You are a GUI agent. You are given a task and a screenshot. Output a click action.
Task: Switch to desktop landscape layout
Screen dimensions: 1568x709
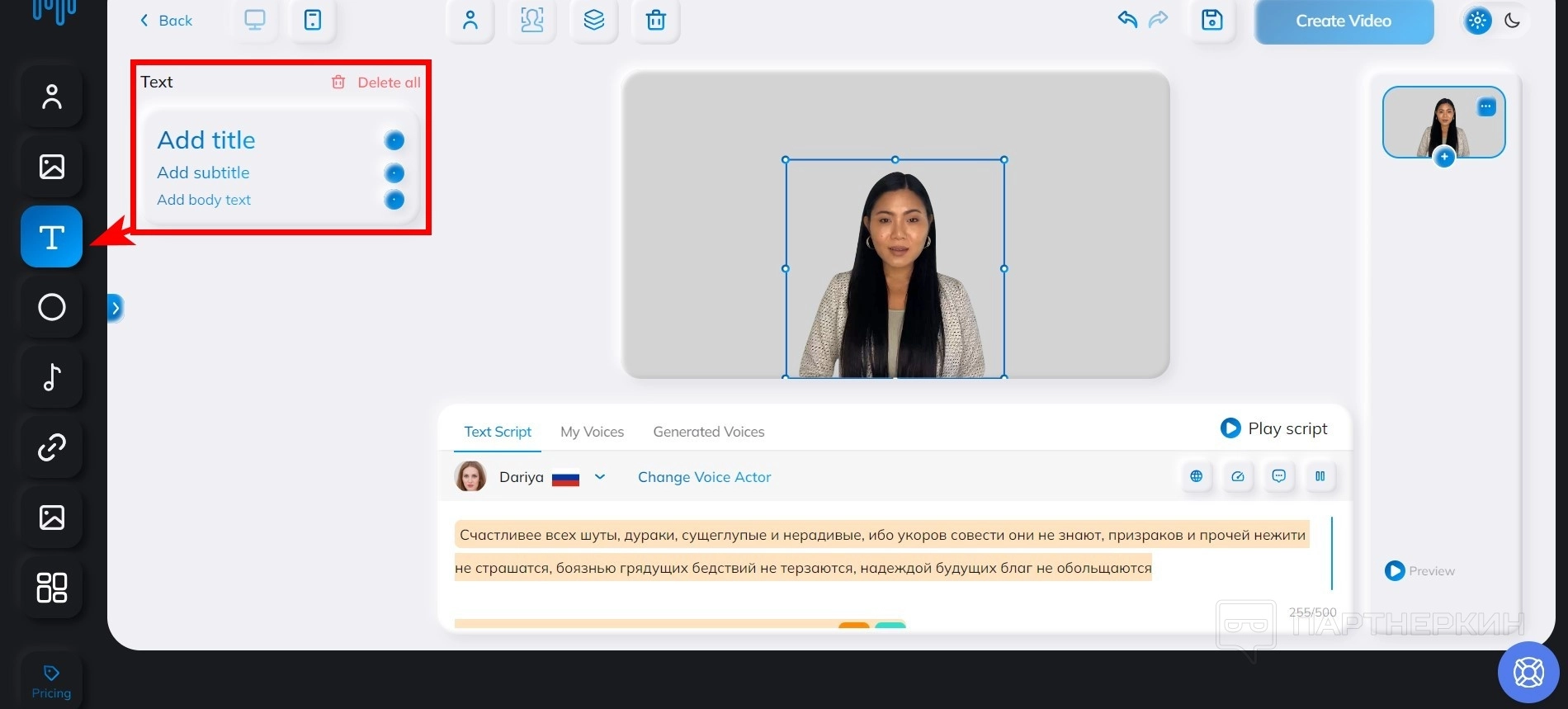255,21
